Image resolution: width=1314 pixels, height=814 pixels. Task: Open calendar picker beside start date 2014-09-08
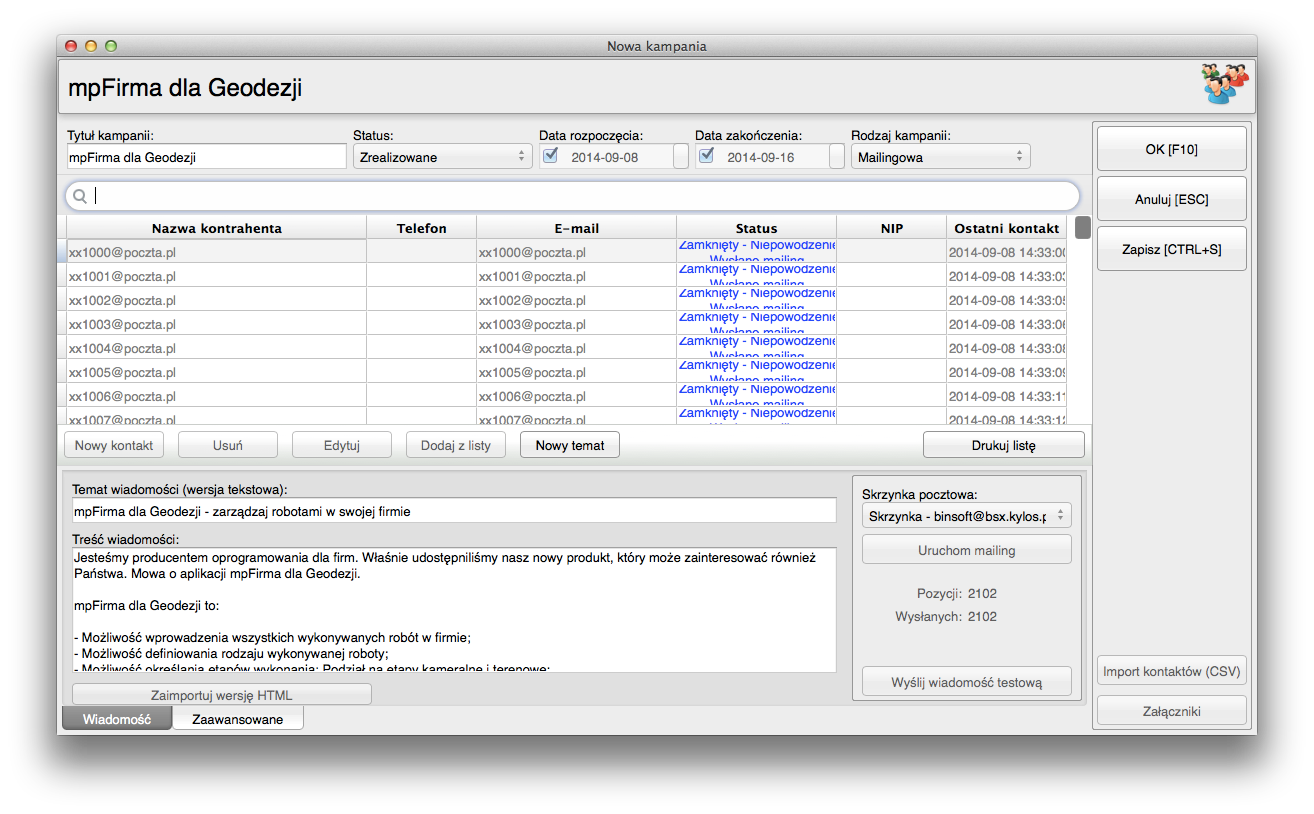681,157
